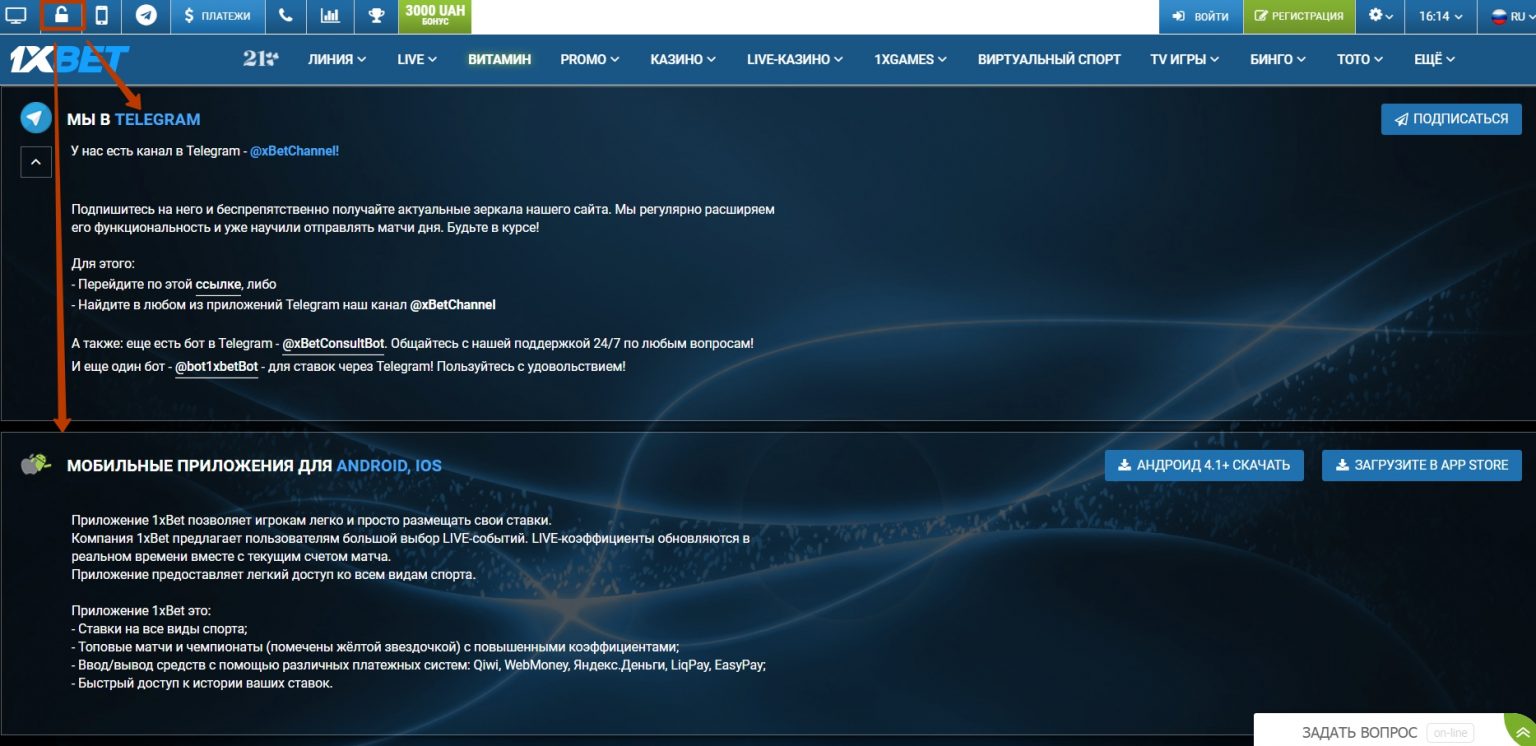Open the @bot1xbetBot link
This screenshot has height=746, width=1536.
[x=216, y=367]
